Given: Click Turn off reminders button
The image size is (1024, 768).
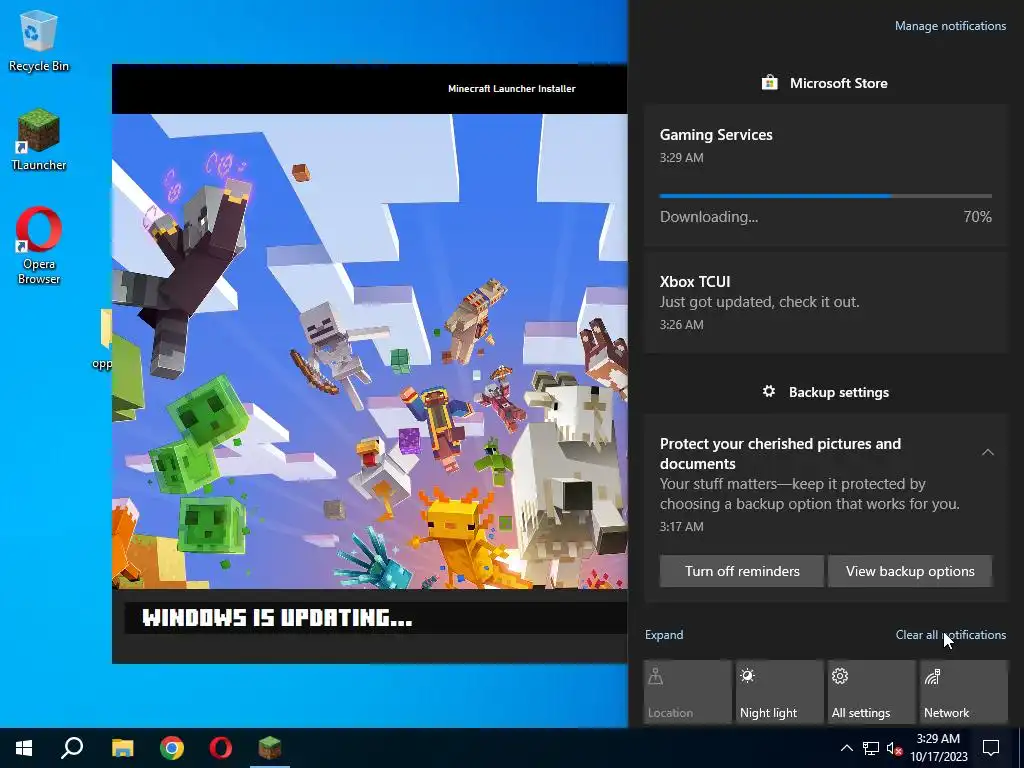Looking at the screenshot, I should coord(742,571).
